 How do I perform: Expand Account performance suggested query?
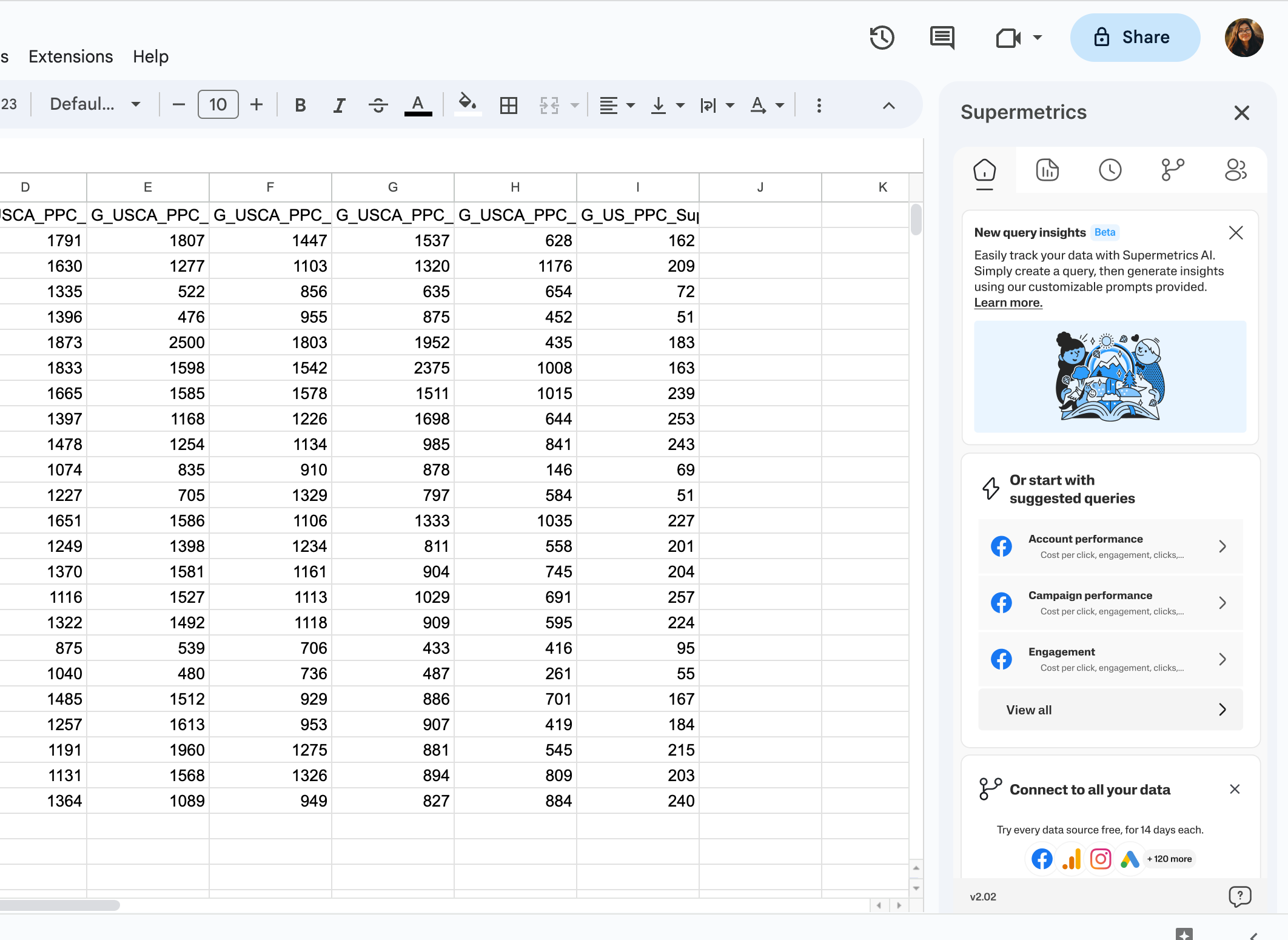tap(1110, 546)
